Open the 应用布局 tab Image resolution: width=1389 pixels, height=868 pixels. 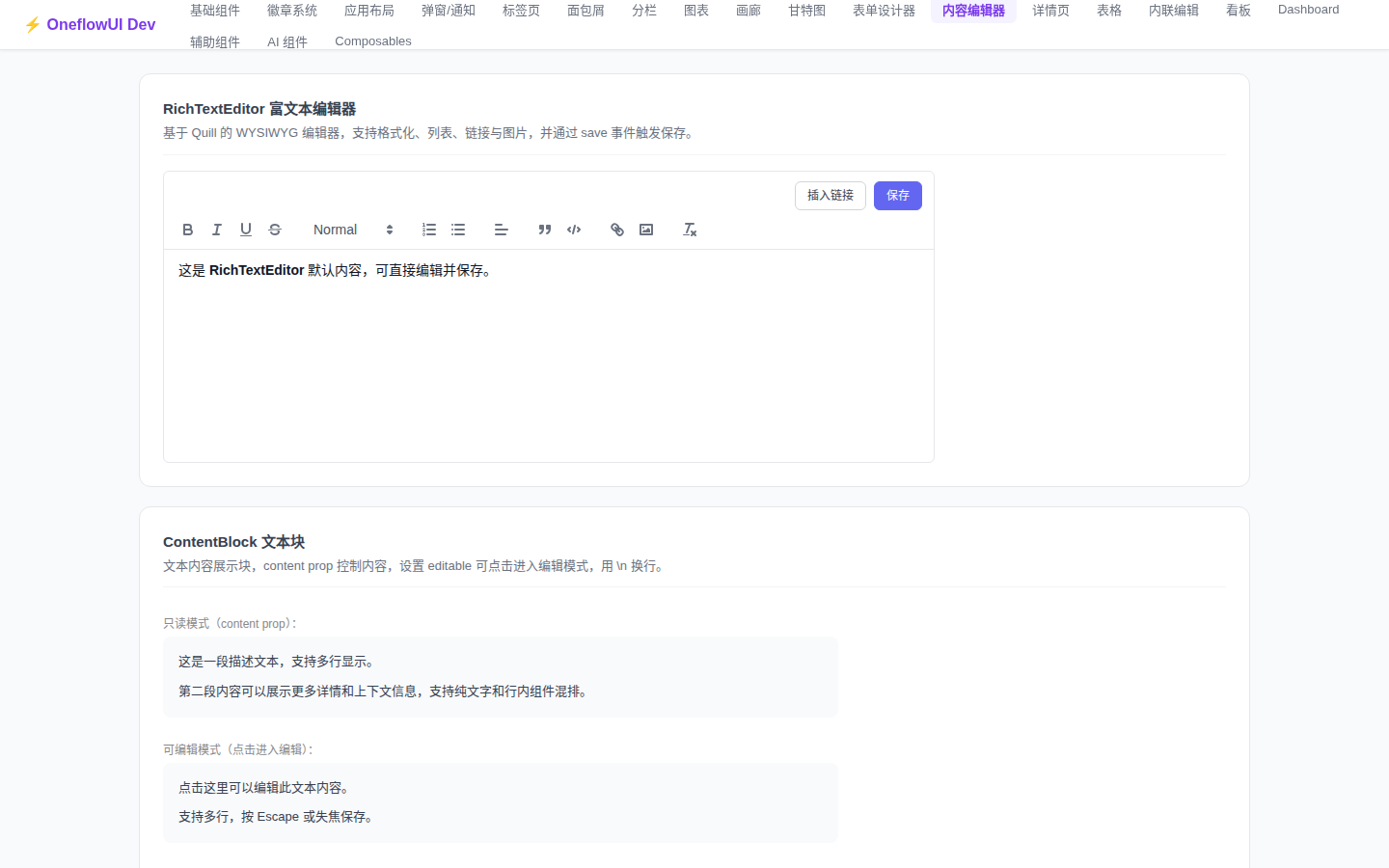[369, 11]
